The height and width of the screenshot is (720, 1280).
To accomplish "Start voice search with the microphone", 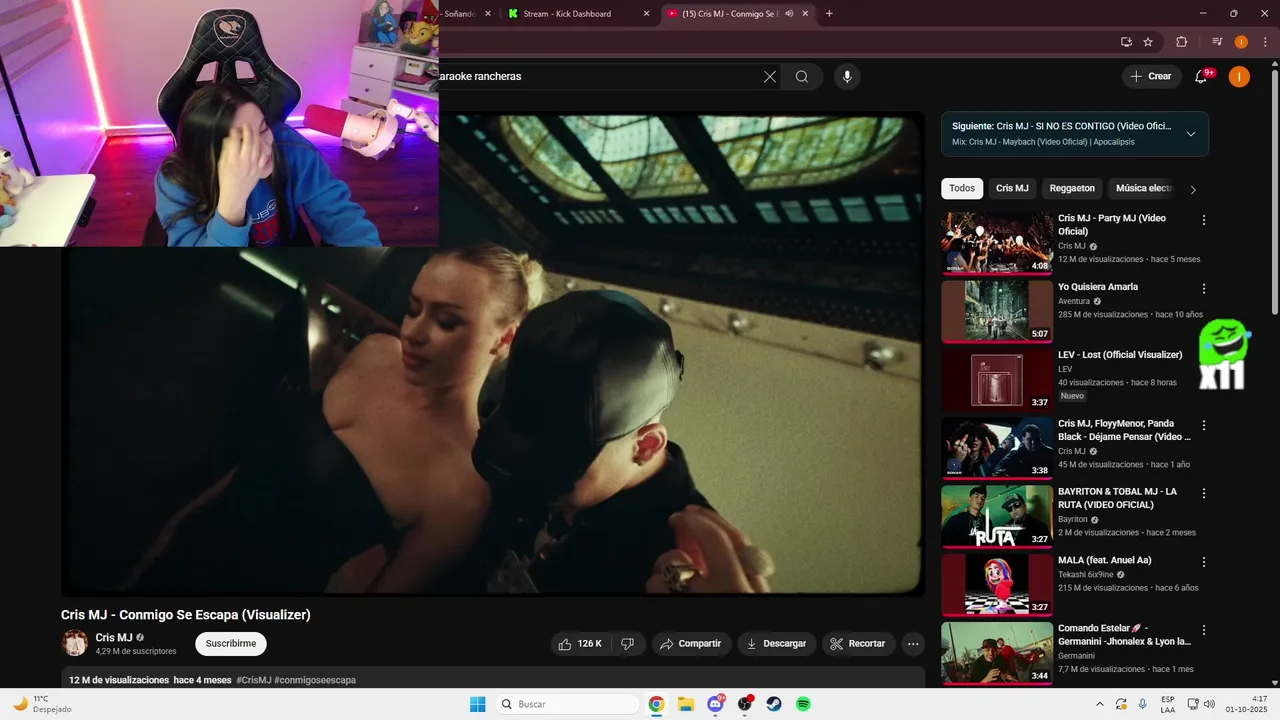I will coord(847,76).
